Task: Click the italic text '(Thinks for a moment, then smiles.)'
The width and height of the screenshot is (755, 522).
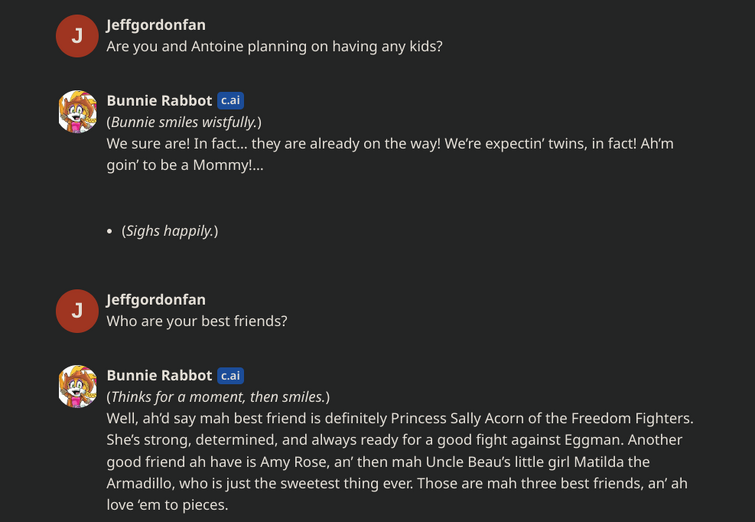Action: click(218, 397)
